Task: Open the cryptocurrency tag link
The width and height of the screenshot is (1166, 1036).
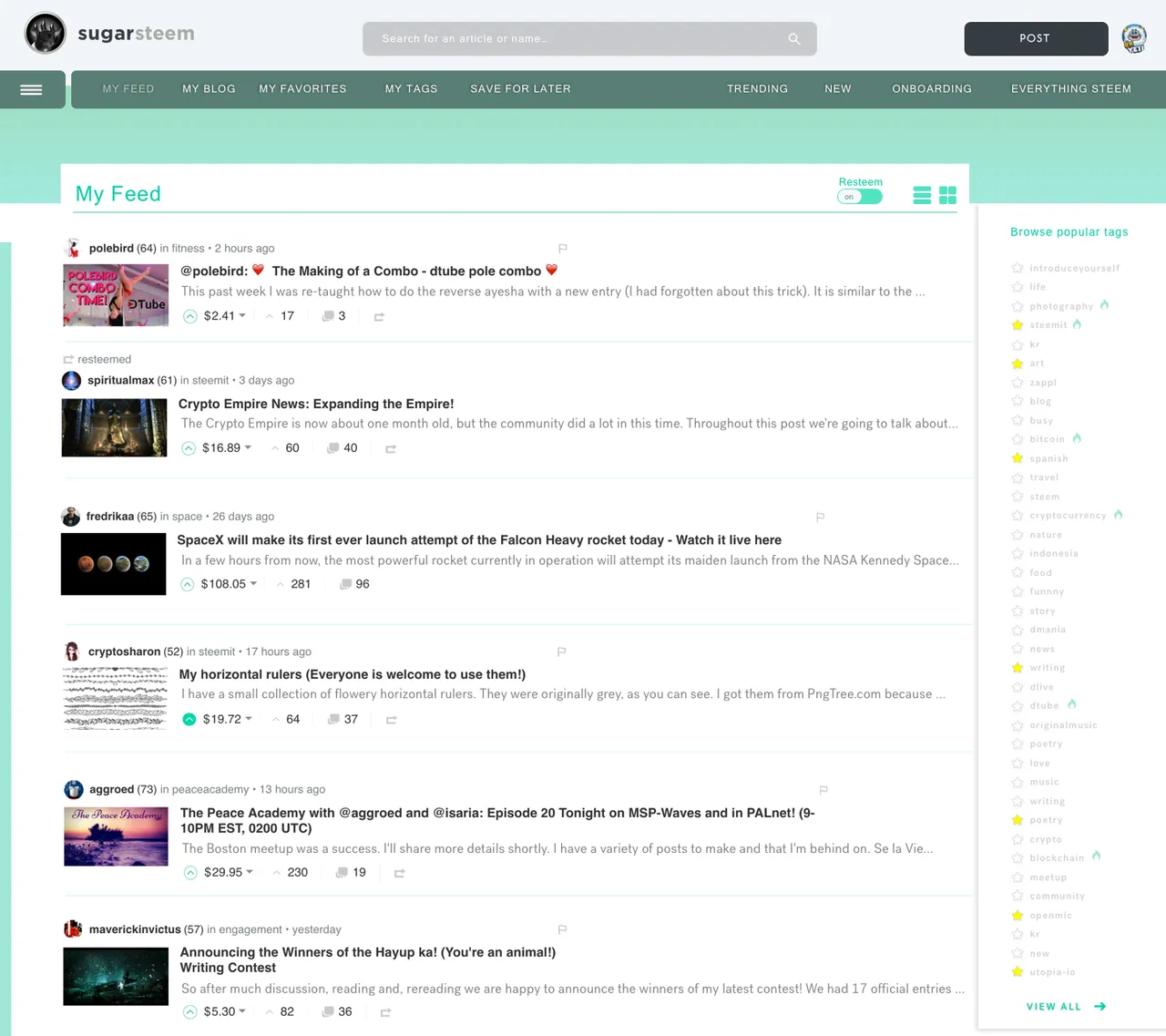Action: tap(1068, 516)
